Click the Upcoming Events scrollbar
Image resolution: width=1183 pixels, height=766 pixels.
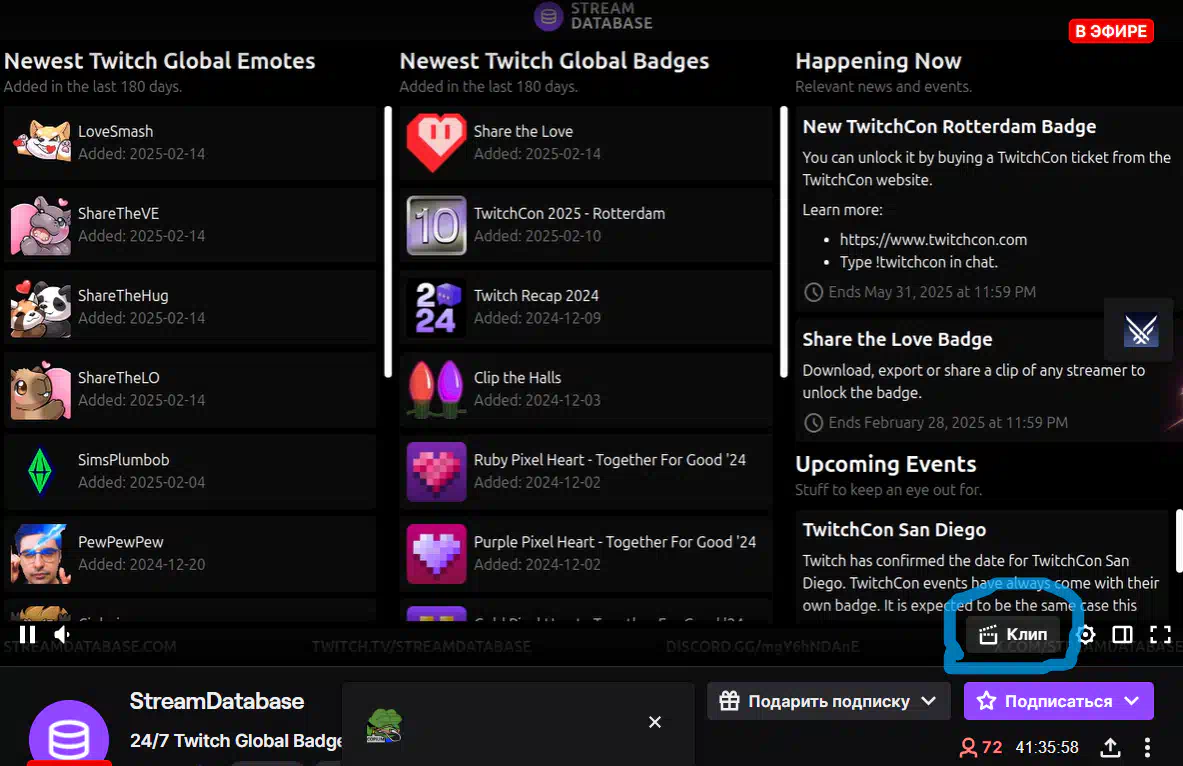1179,541
